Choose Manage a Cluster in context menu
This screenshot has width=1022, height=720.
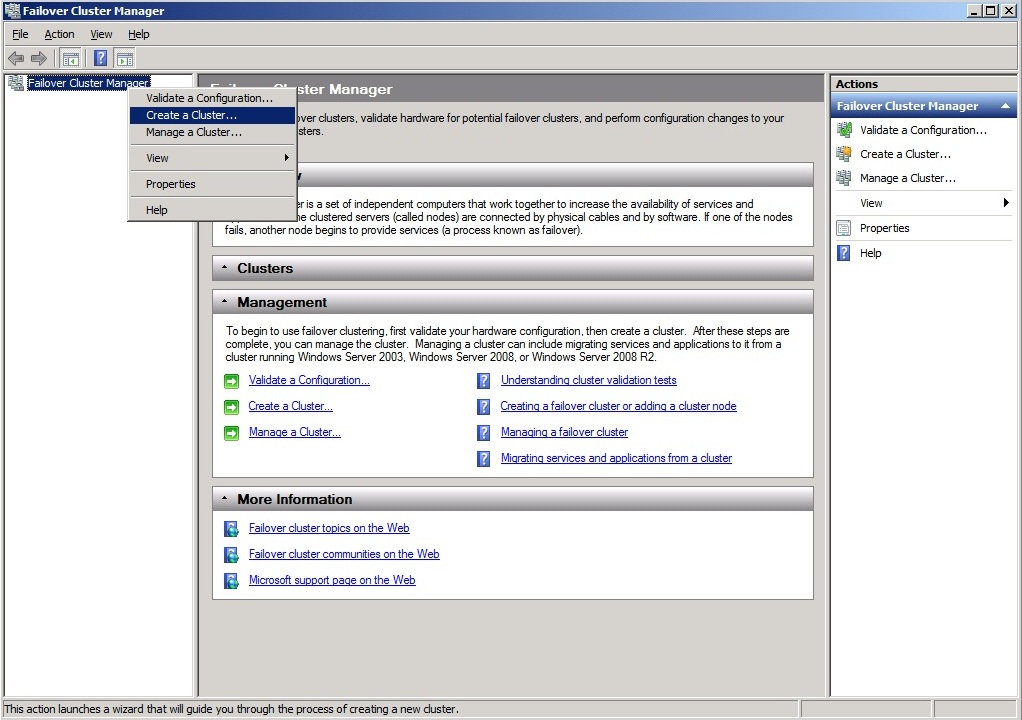[212, 132]
